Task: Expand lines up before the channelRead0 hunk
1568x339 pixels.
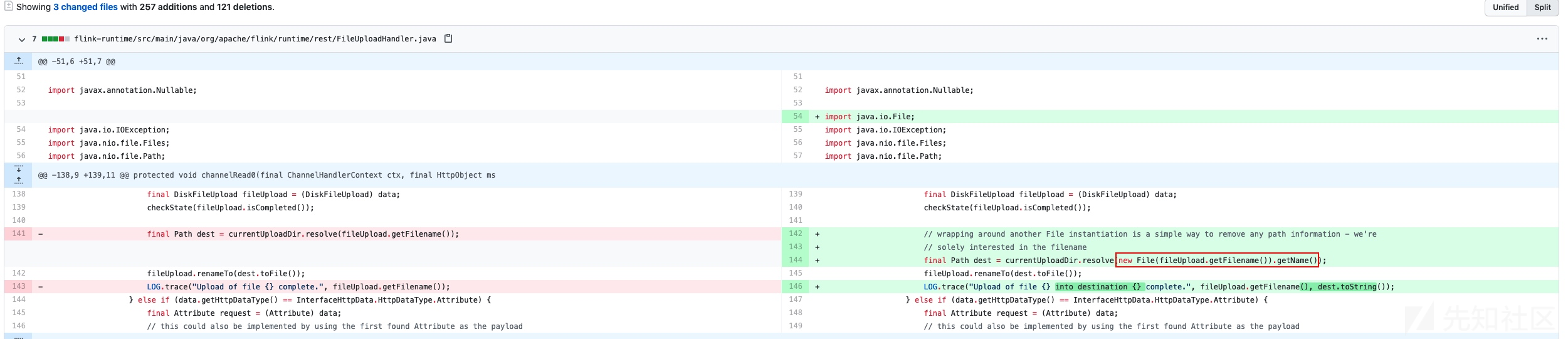Action: (19, 181)
